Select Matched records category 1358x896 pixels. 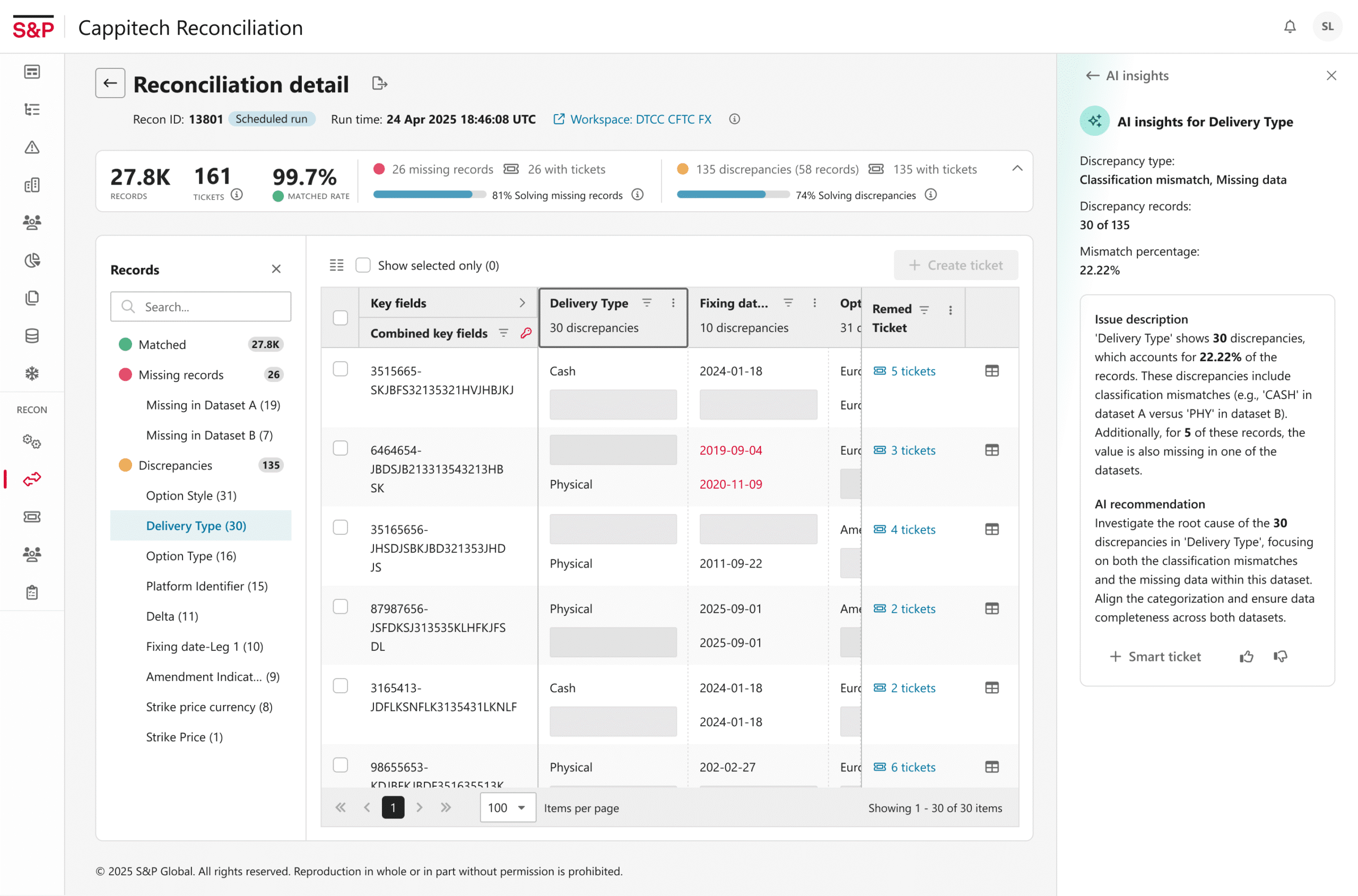point(201,345)
